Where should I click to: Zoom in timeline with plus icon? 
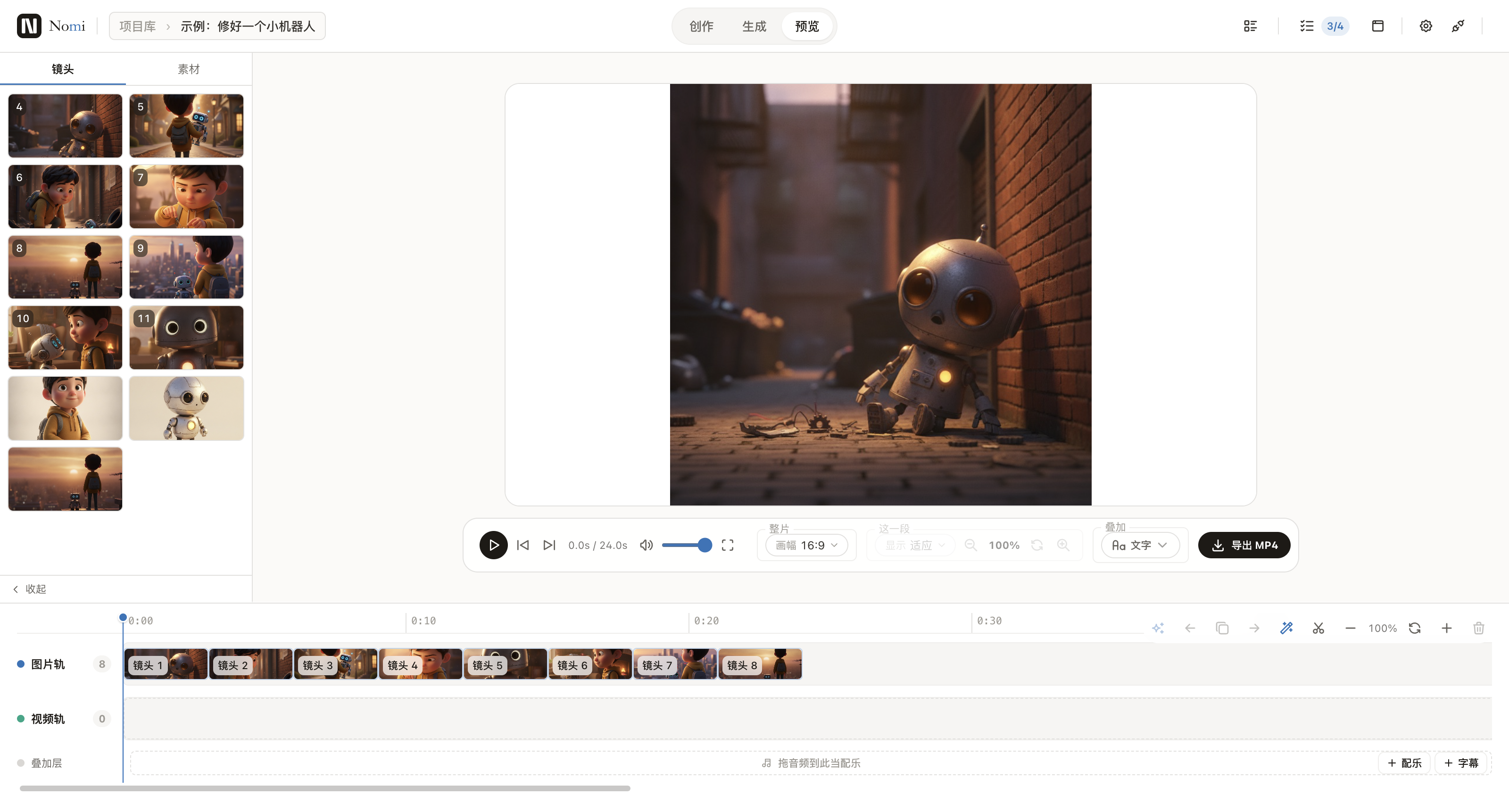(1447, 628)
